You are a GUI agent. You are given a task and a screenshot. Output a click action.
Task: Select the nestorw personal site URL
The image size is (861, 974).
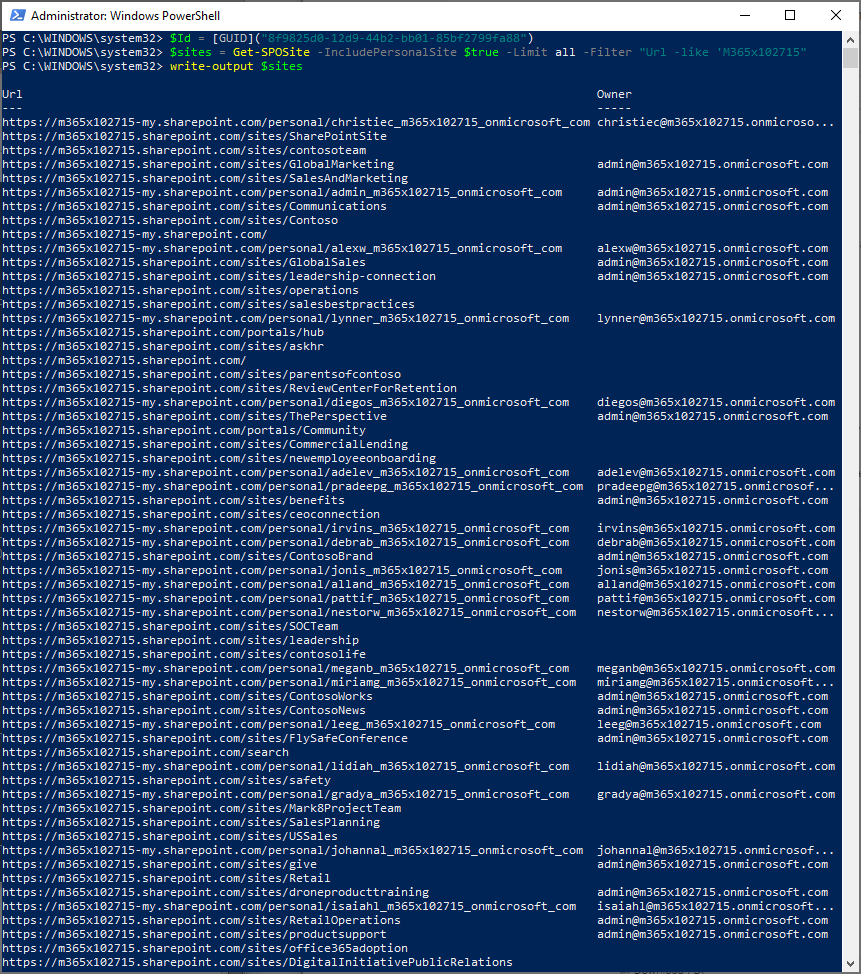289,612
